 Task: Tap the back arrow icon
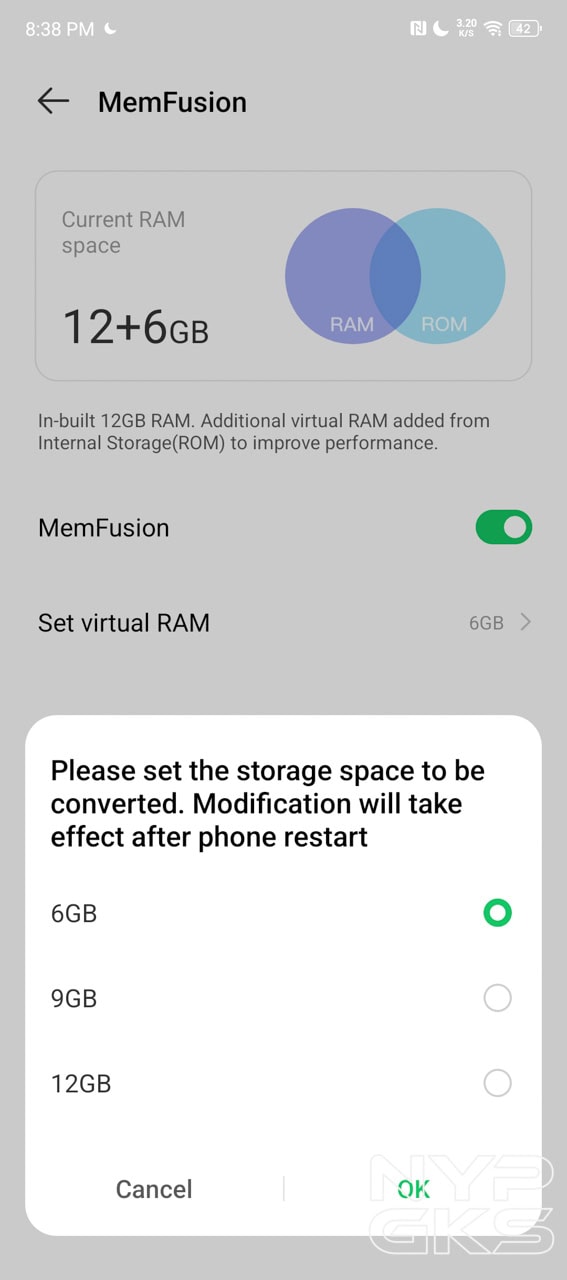[53, 101]
